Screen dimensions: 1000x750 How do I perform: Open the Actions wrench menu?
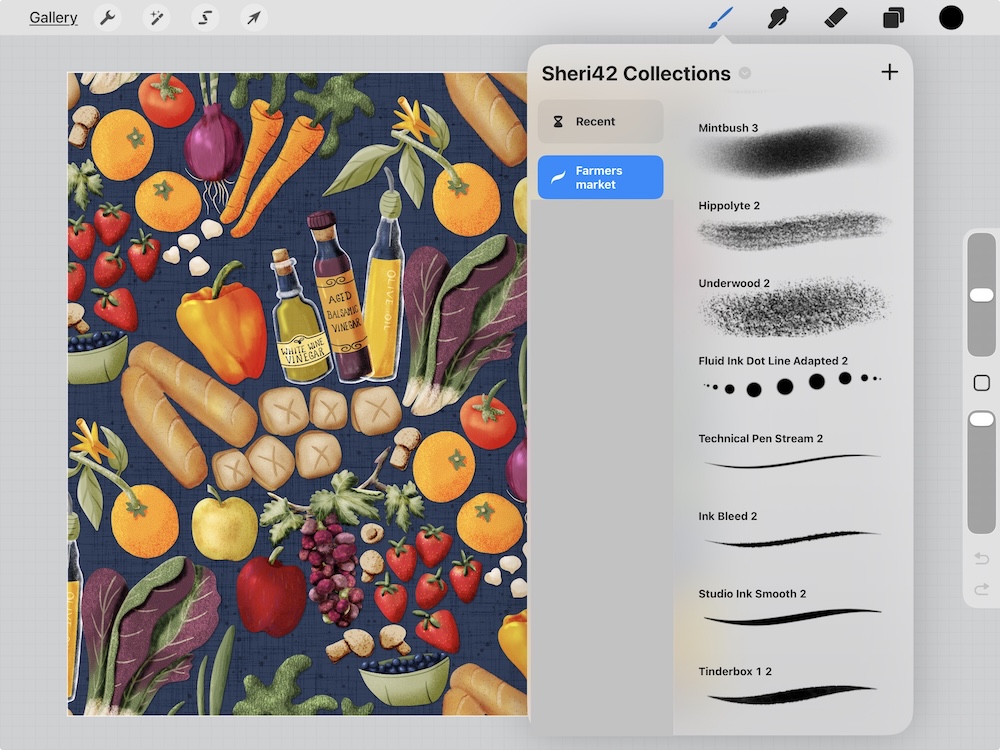[107, 18]
